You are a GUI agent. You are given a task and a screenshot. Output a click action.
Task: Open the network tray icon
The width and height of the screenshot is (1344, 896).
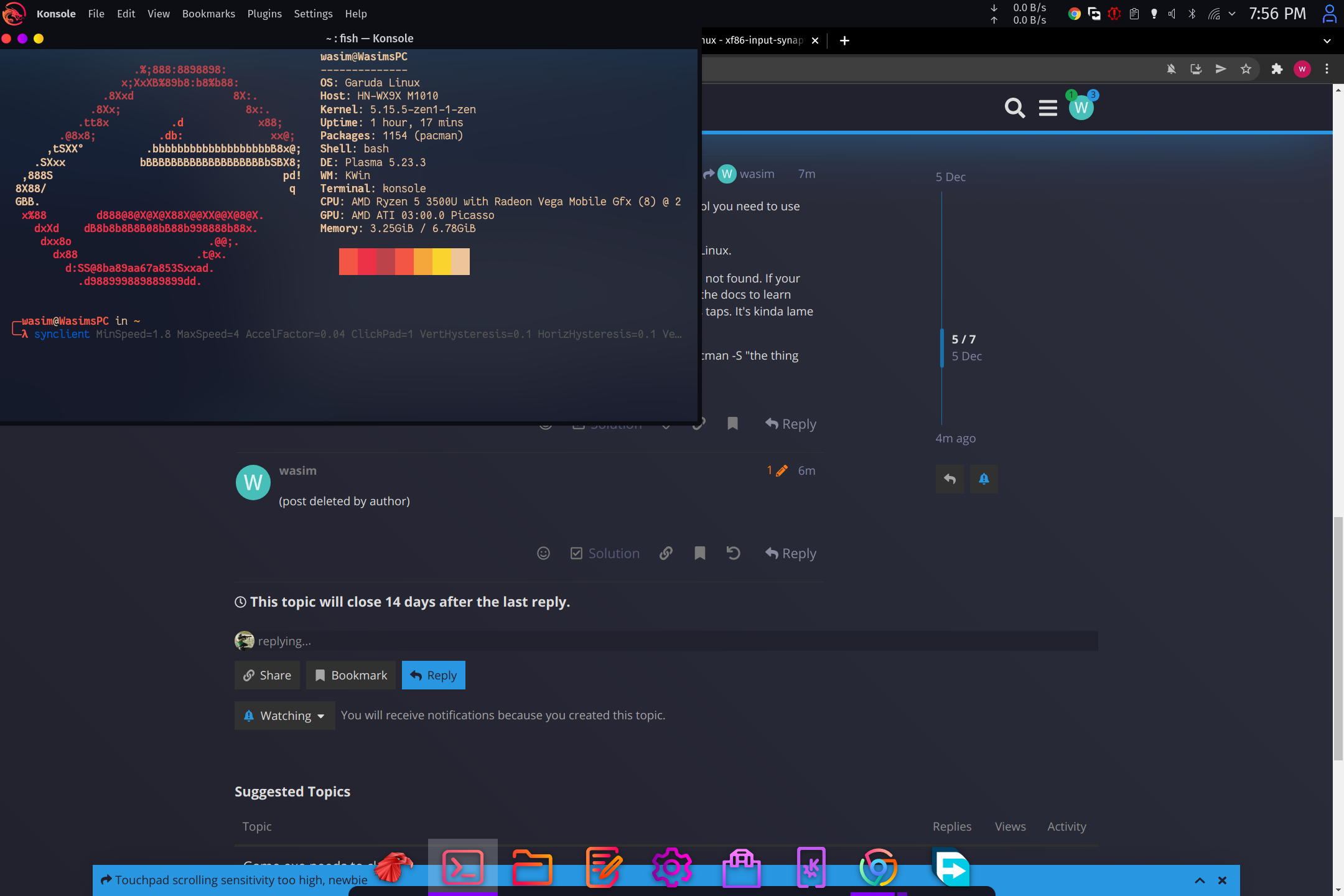pyautogui.click(x=1214, y=14)
